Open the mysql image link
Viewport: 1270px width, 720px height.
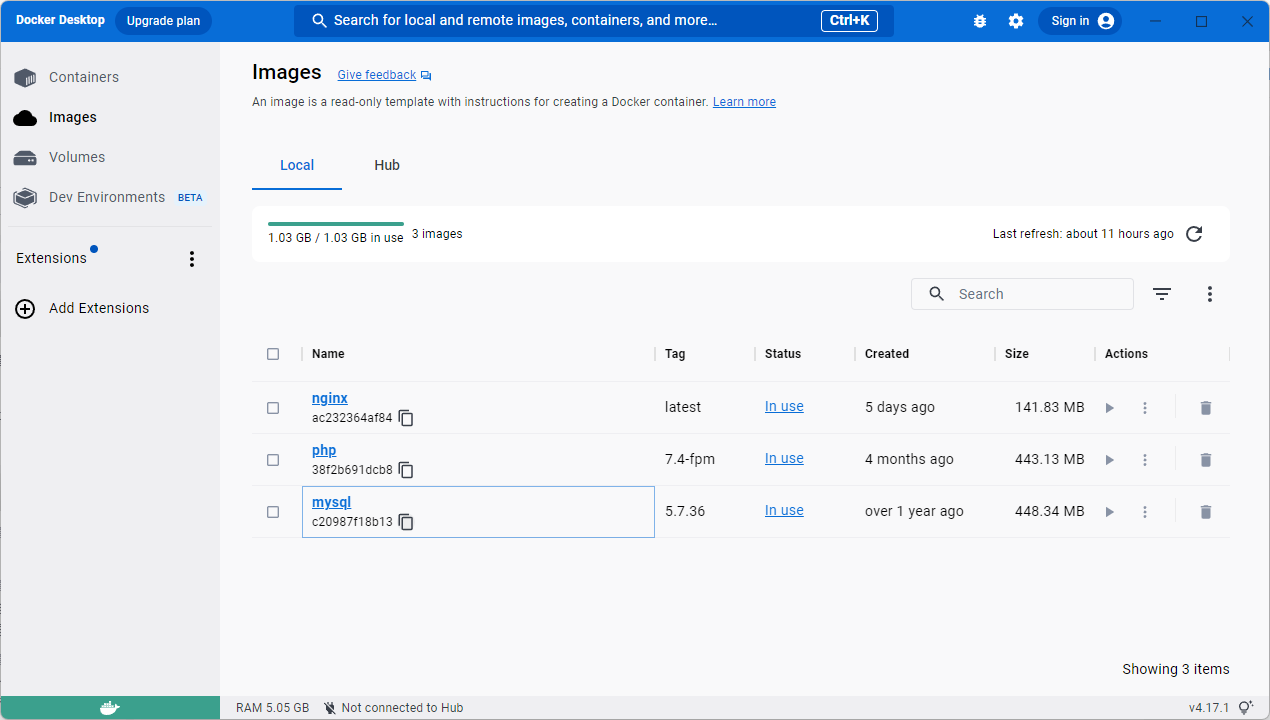coord(332,502)
